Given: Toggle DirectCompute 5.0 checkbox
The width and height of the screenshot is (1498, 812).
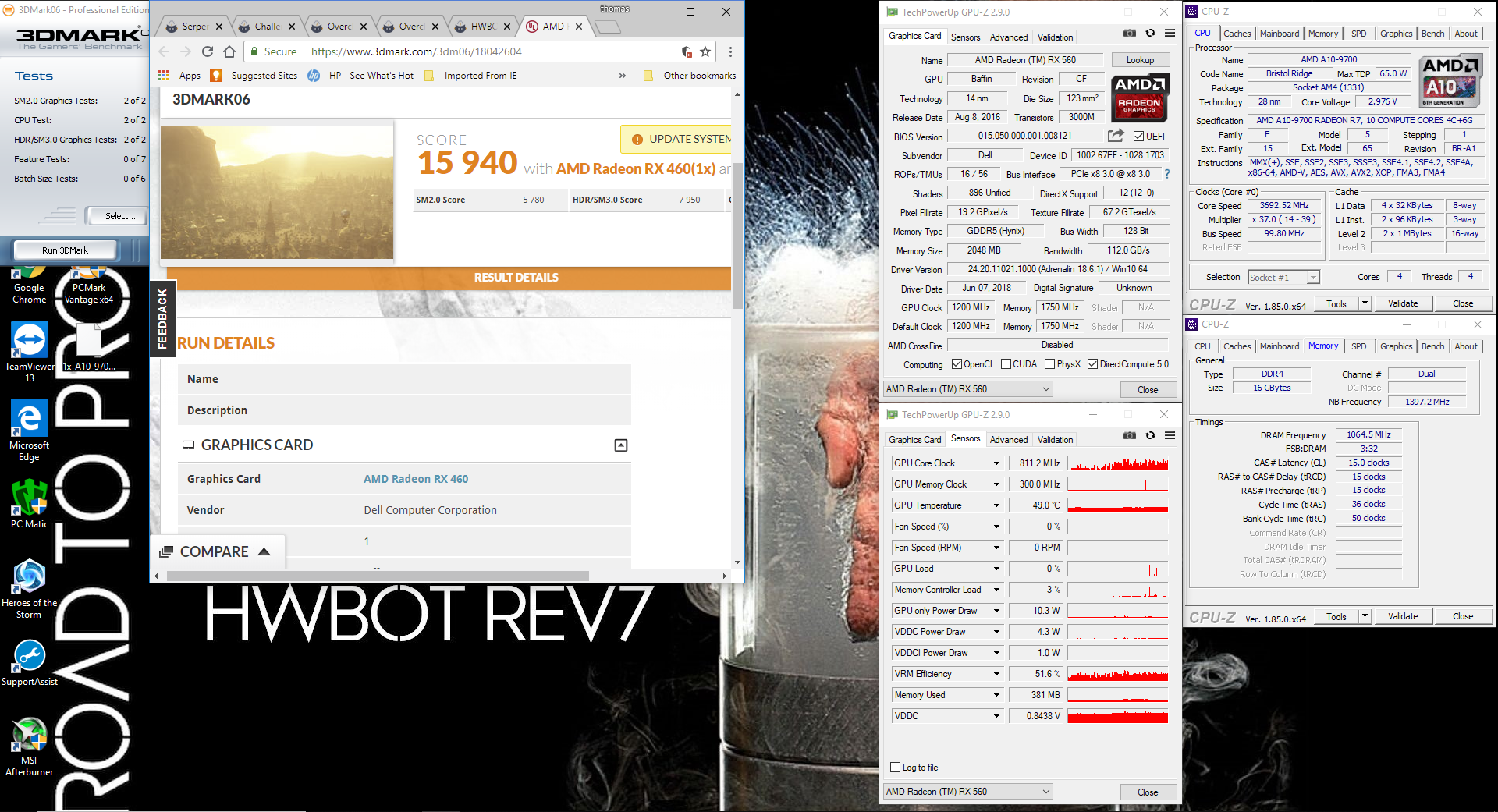Looking at the screenshot, I should point(1093,364).
